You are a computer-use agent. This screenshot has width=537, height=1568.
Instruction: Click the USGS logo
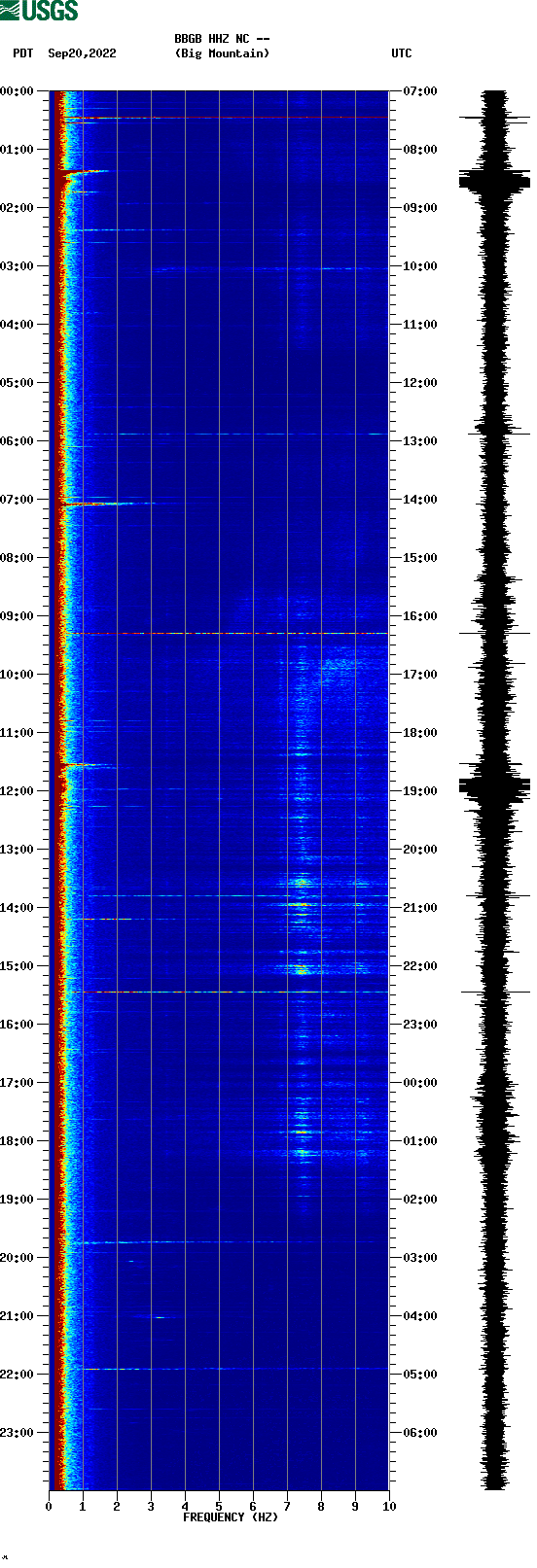(39, 11)
